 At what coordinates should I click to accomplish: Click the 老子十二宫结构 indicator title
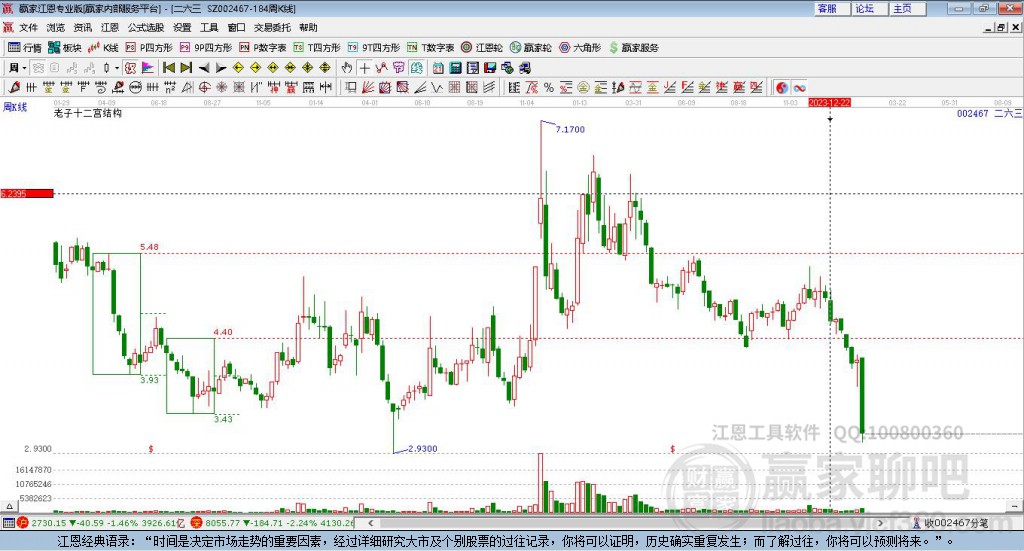[x=88, y=113]
